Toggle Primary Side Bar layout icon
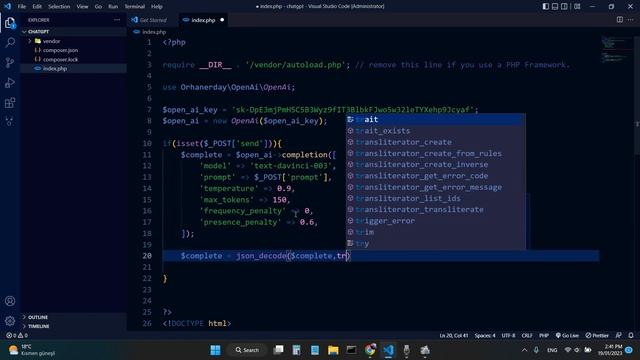This screenshot has width=640, height=360. click(x=546, y=7)
